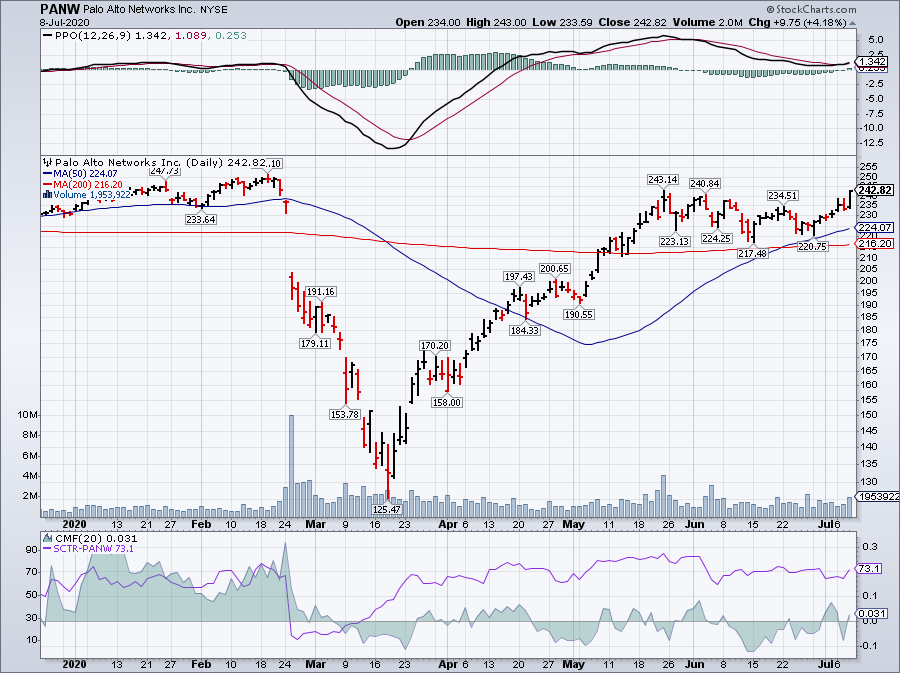Click the 240.84 peak price label
The image size is (900, 673).
pos(704,184)
